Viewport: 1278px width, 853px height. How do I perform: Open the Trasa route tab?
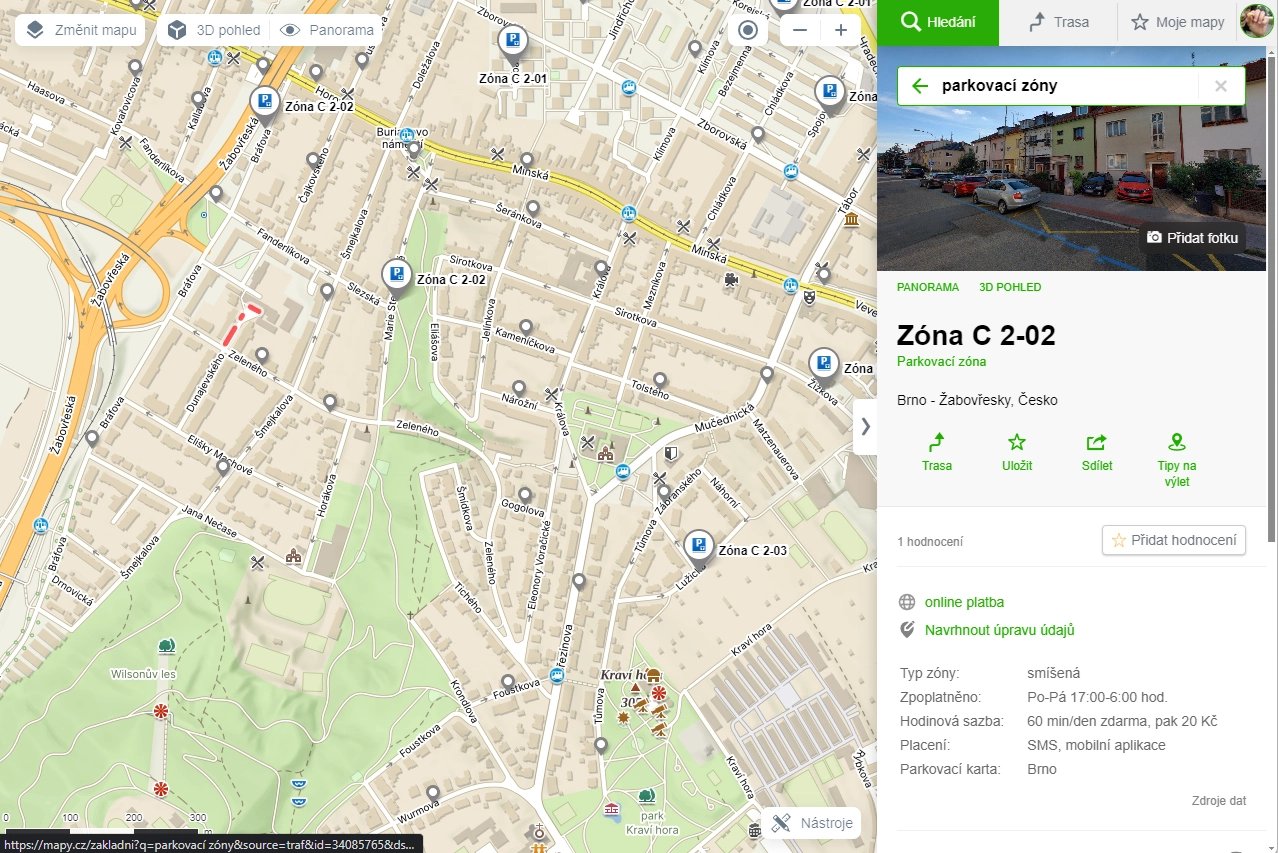[x=1059, y=22]
